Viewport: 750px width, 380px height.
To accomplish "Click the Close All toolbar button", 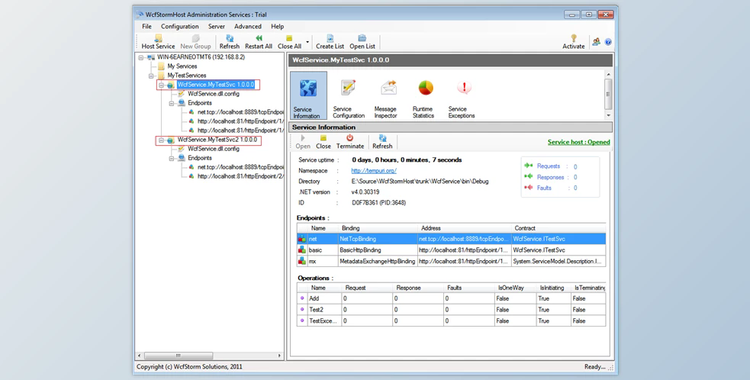I will (289, 42).
